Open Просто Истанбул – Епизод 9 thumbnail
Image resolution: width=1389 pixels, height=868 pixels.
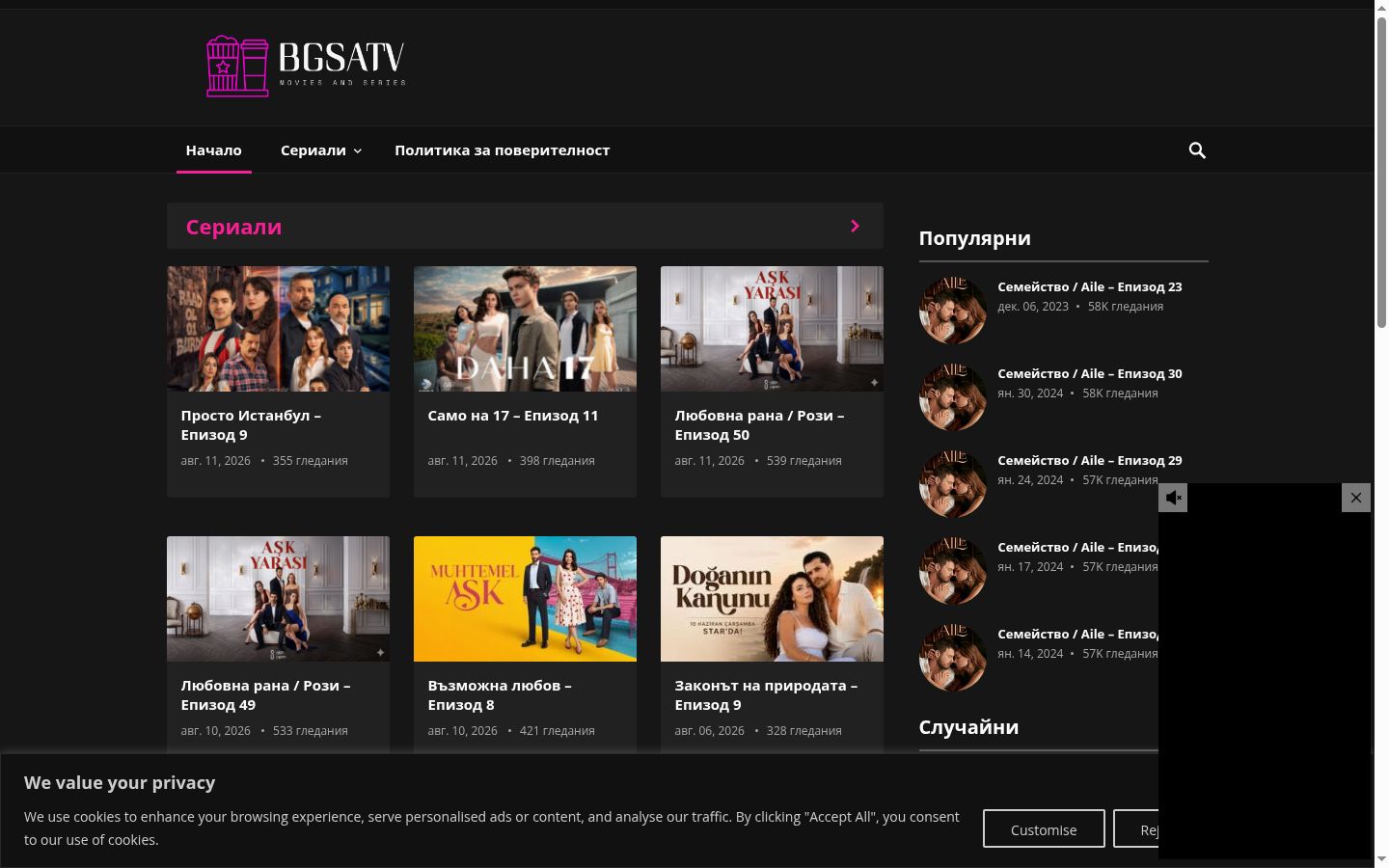click(278, 329)
